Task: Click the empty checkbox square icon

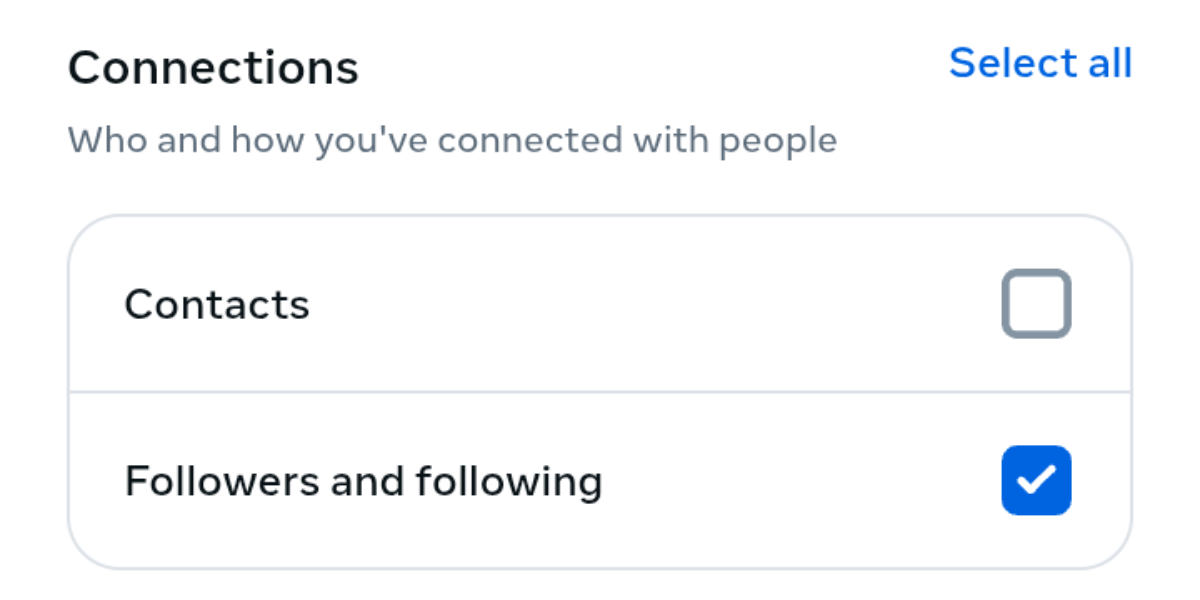Action: tap(1036, 303)
